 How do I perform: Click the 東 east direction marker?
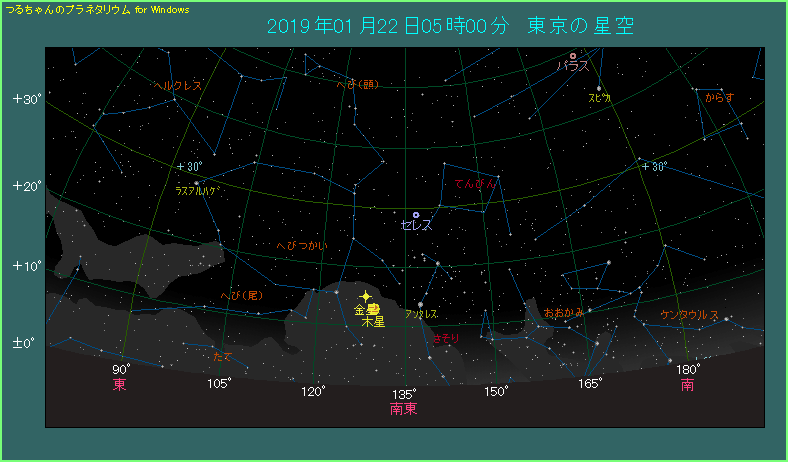pos(119,385)
